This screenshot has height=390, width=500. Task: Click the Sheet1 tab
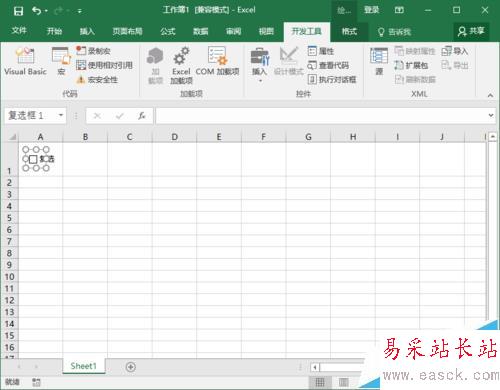[x=83, y=366]
